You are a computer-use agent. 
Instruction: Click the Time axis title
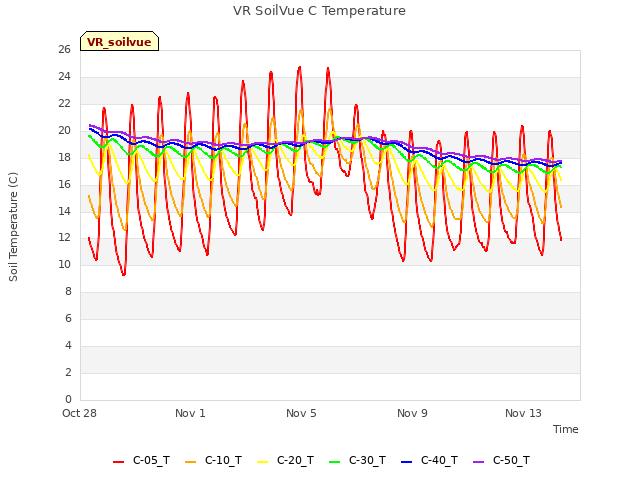pos(566,429)
